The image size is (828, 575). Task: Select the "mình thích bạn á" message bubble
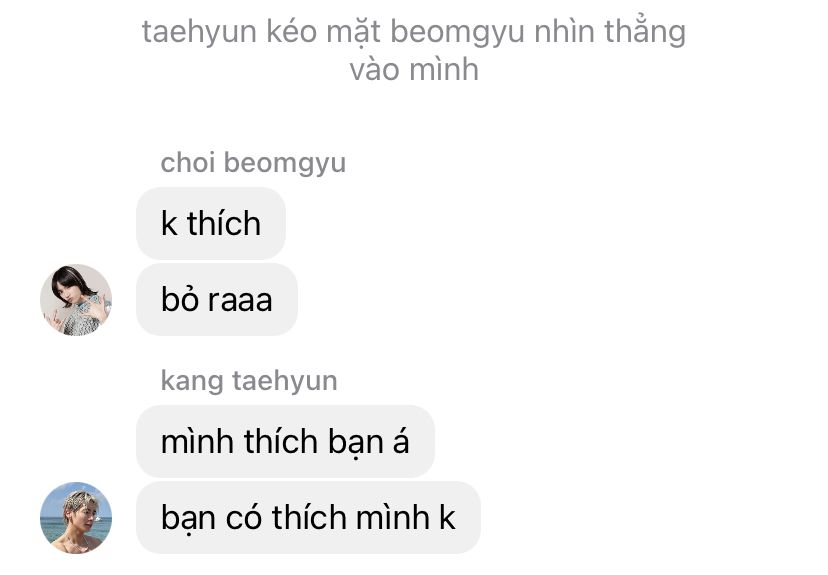[285, 441]
